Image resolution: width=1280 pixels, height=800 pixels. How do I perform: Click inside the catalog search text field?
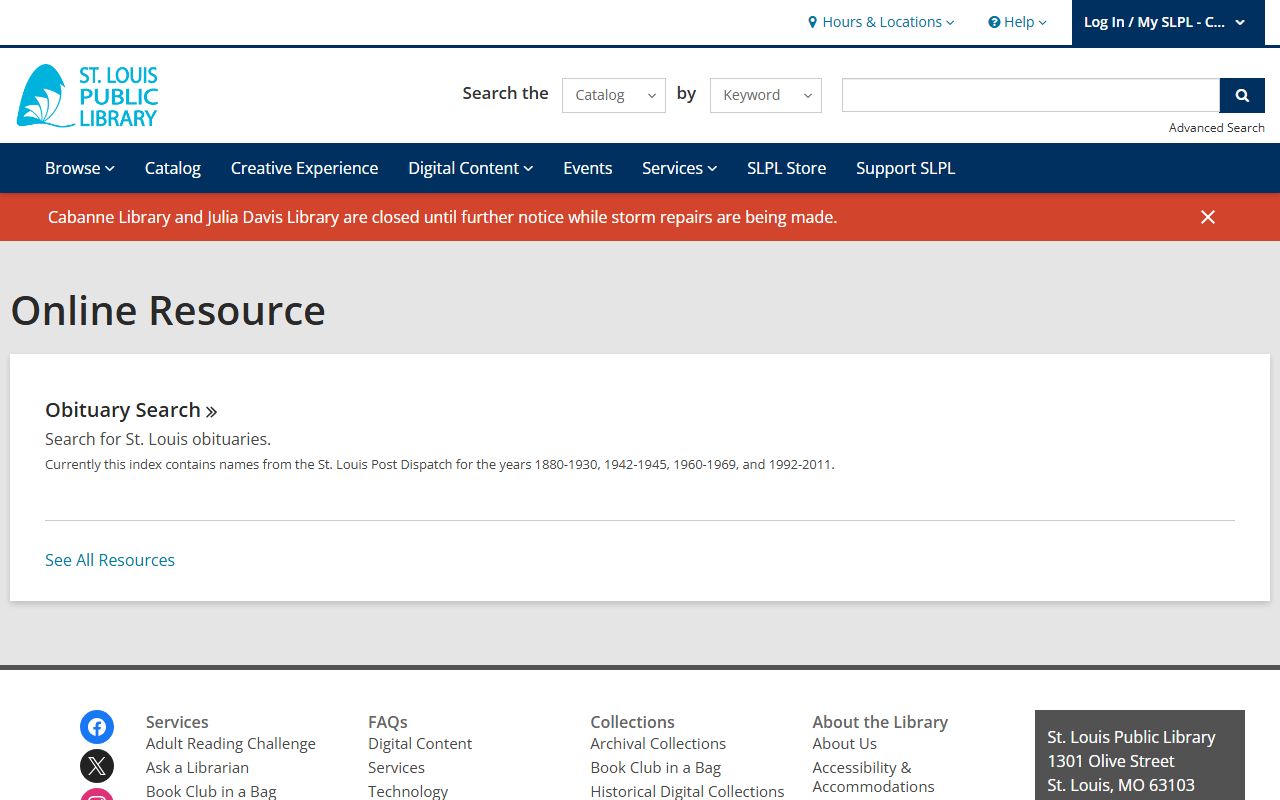[x=1031, y=95]
